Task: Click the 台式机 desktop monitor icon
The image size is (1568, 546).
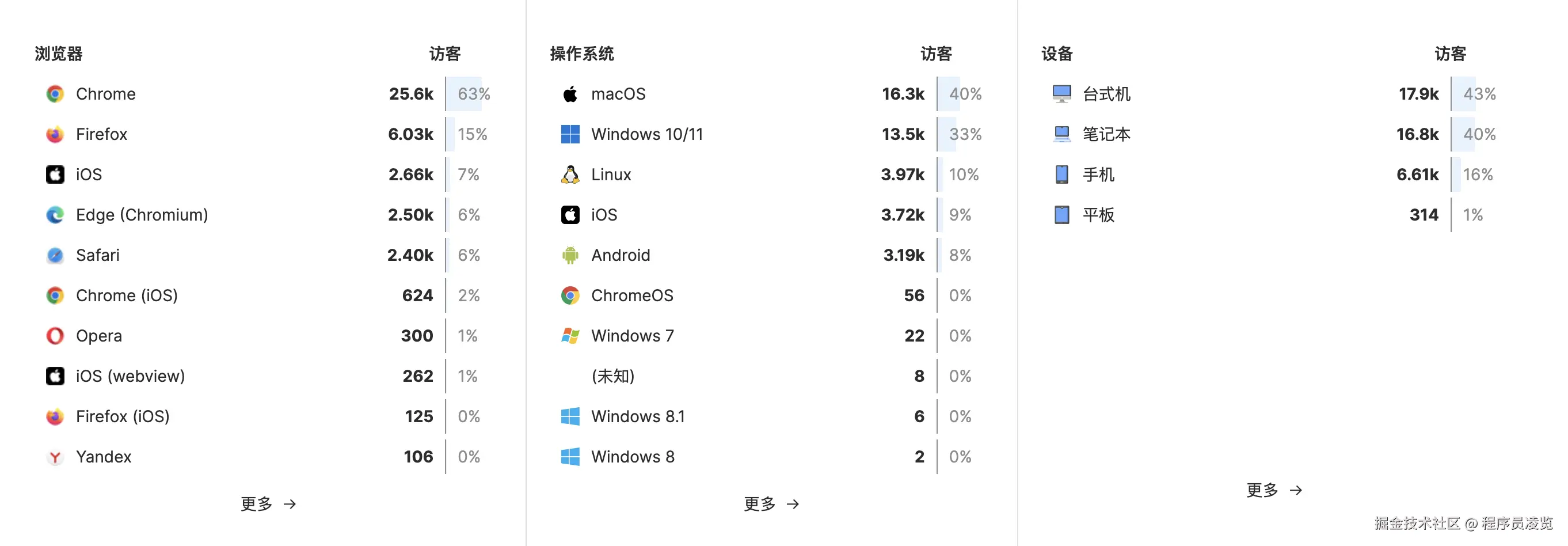Action: click(1061, 94)
